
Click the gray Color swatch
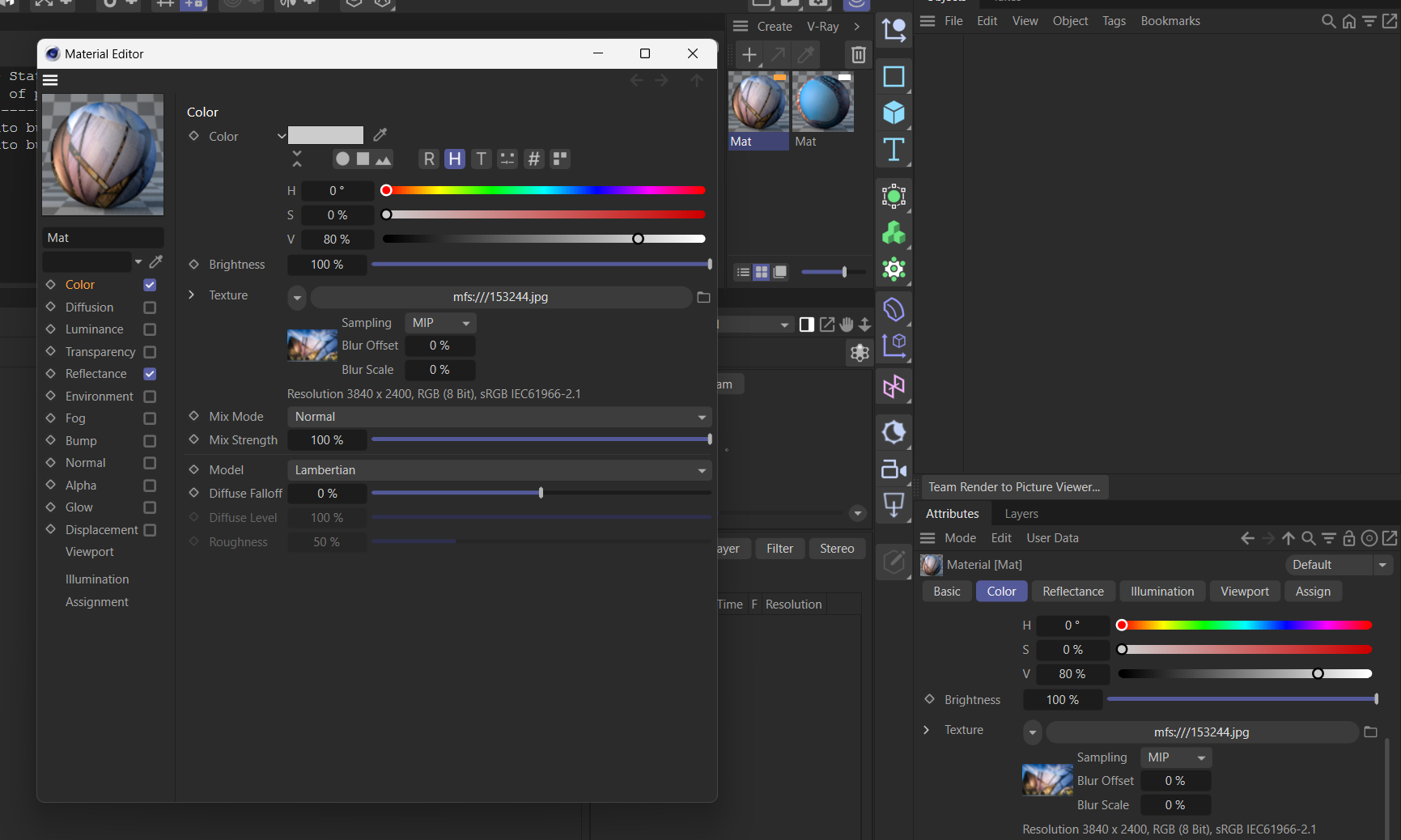pos(325,135)
